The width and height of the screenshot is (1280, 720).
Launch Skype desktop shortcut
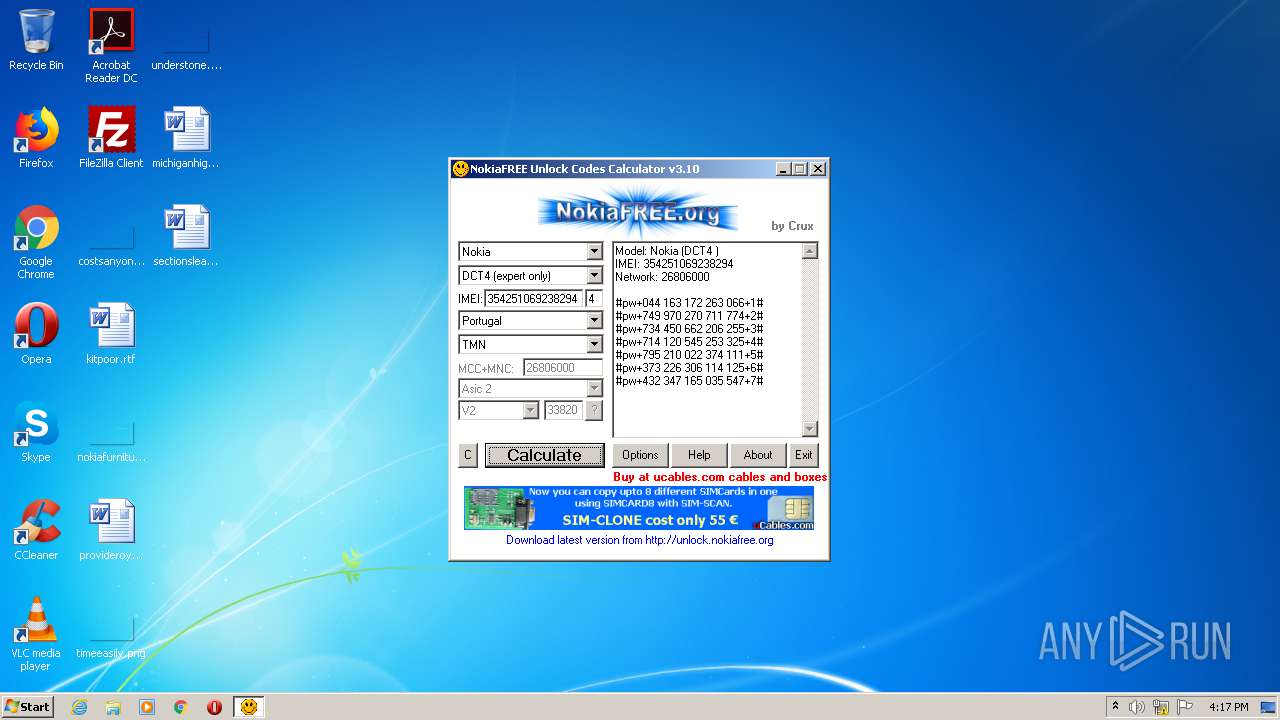coord(36,432)
